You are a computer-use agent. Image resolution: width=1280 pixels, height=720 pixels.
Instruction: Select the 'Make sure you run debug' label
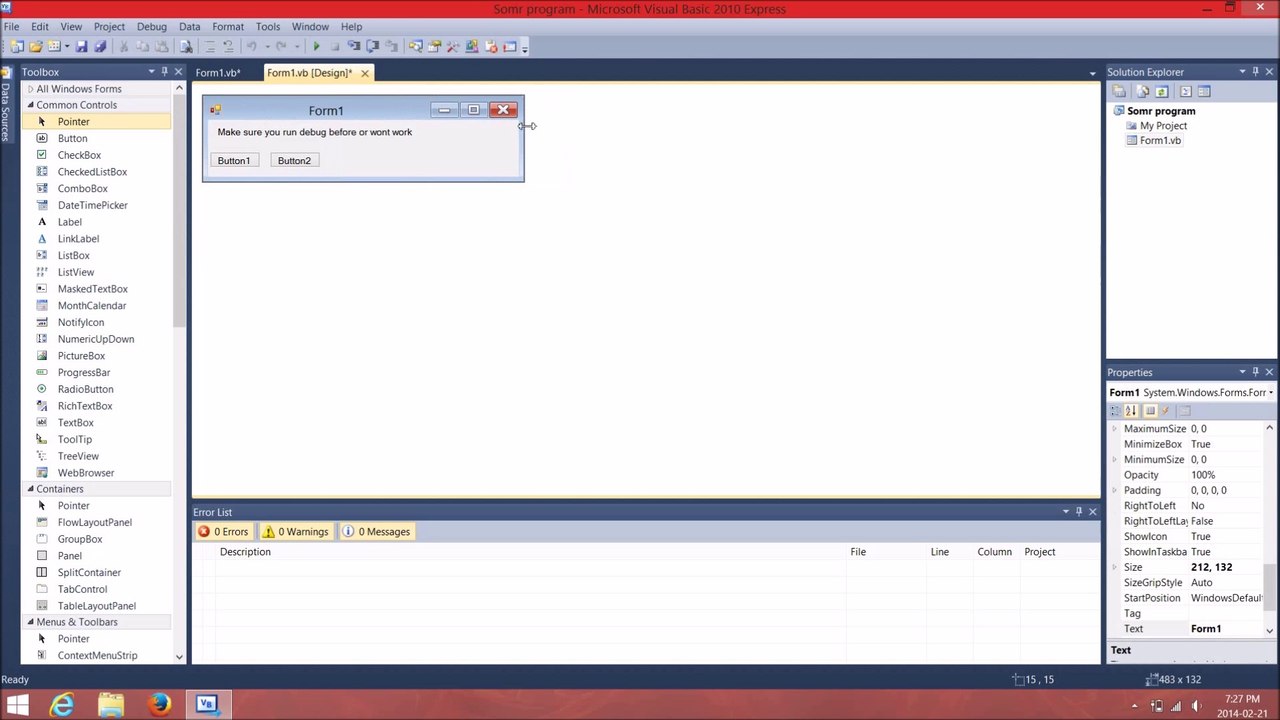coord(315,132)
